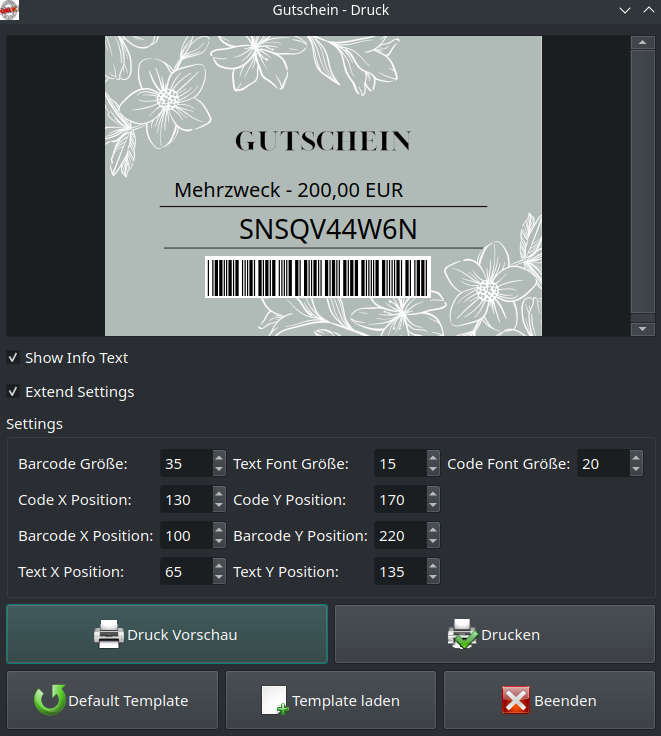The width and height of the screenshot is (661, 736).
Task: Increase the Code X Position value
Action: tap(219, 494)
